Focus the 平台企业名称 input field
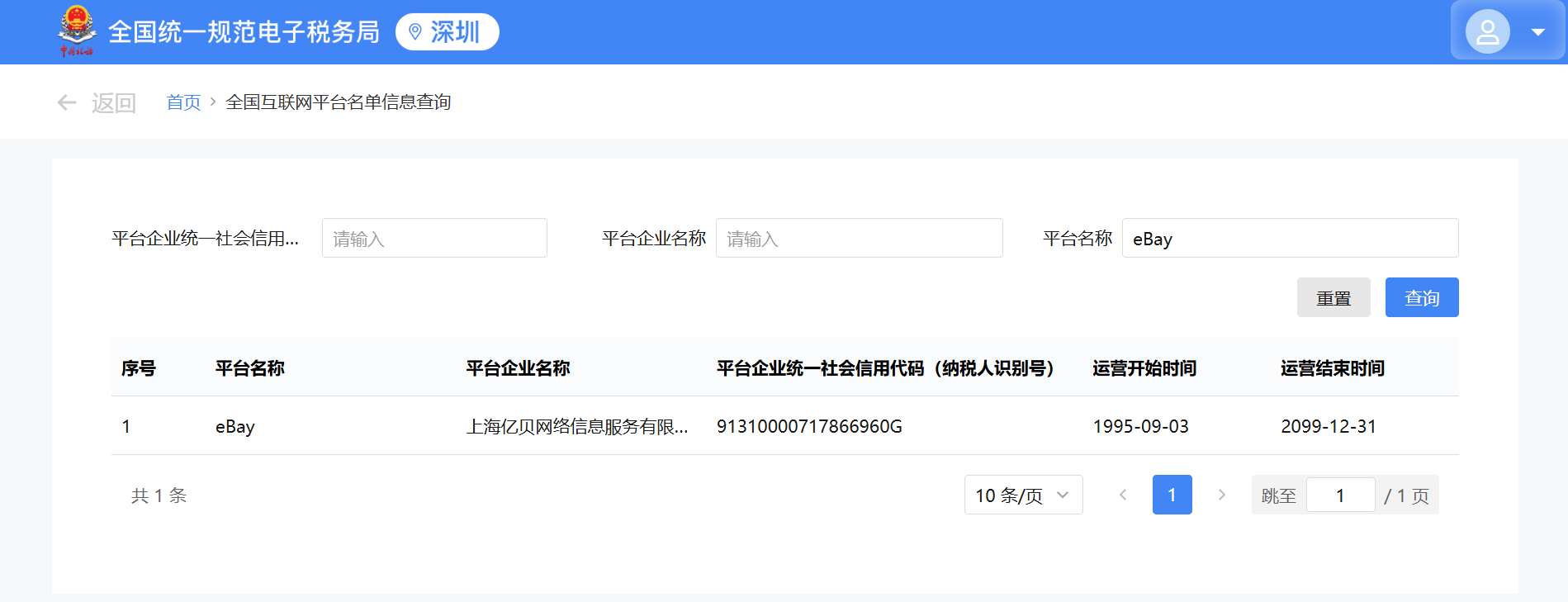Screen dimensions: 1568x602 click(859, 238)
